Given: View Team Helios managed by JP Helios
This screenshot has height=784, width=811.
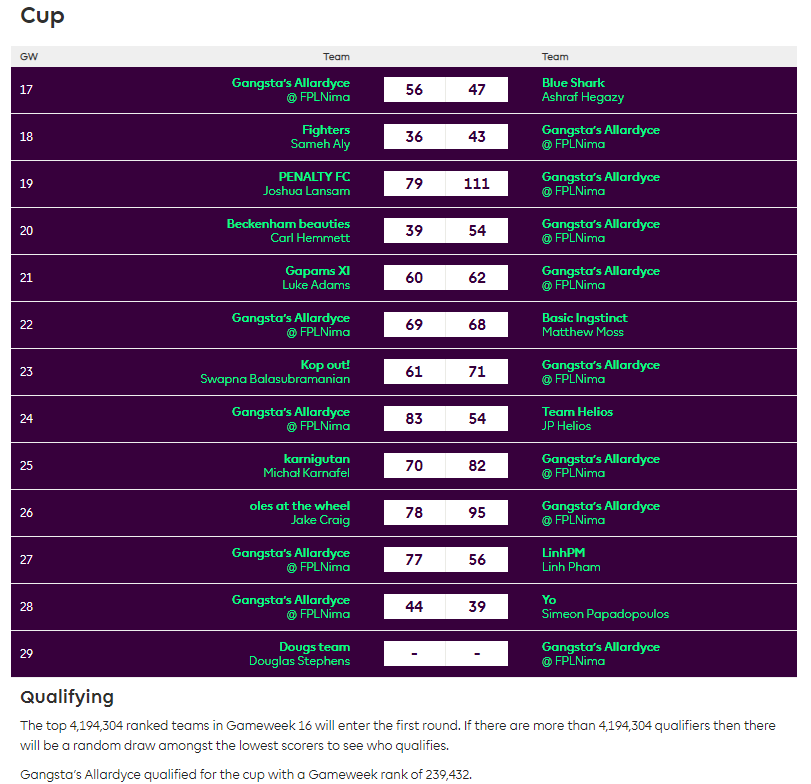Looking at the screenshot, I should click(577, 411).
